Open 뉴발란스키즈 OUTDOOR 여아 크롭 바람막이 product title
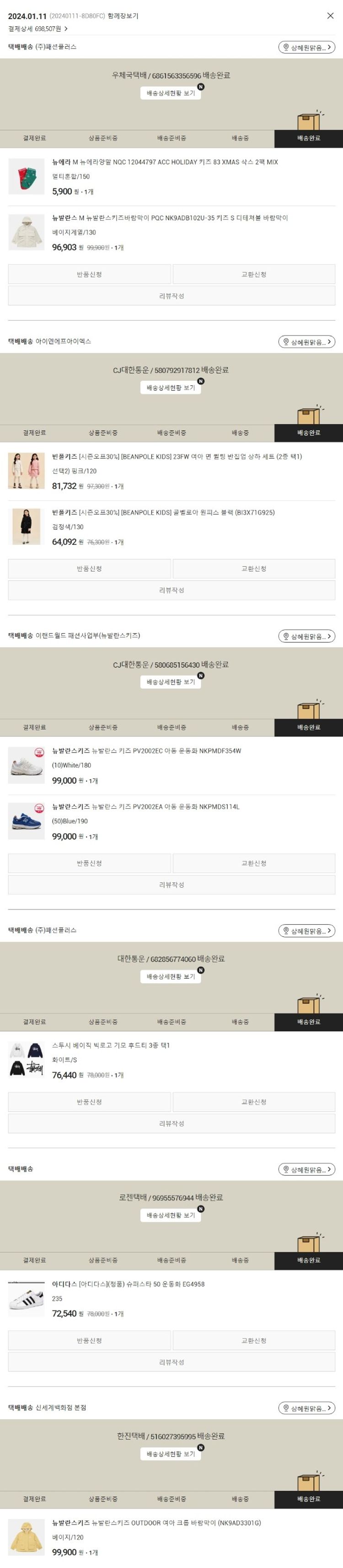The image size is (343, 1568). [x=177, y=1523]
